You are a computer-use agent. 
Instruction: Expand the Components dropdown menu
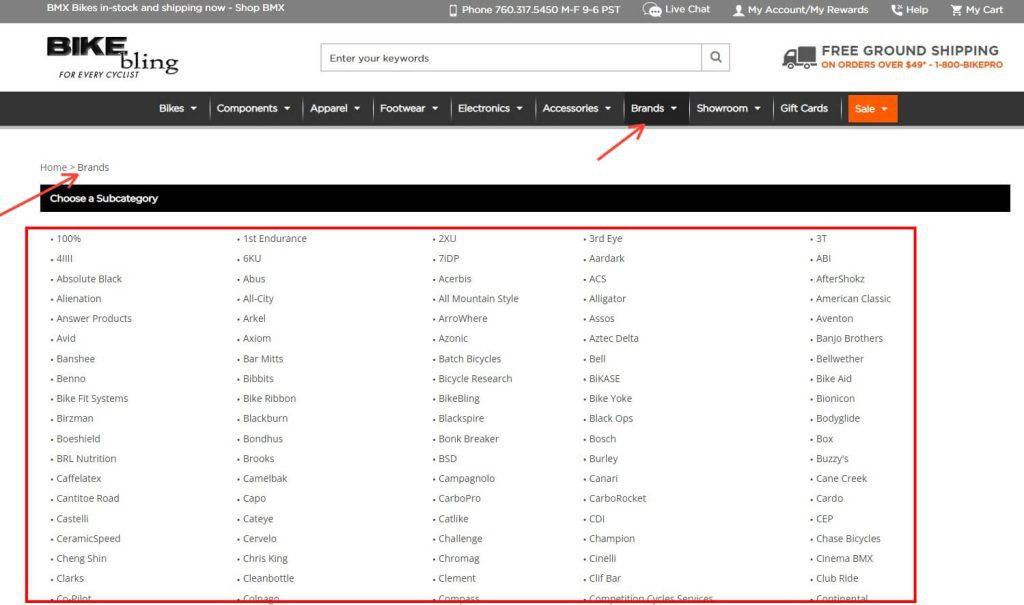pos(253,108)
